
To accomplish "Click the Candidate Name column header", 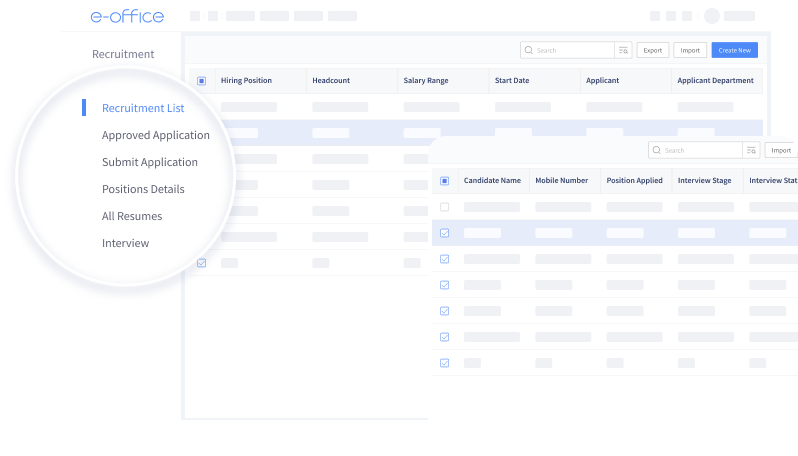I will click(x=492, y=180).
